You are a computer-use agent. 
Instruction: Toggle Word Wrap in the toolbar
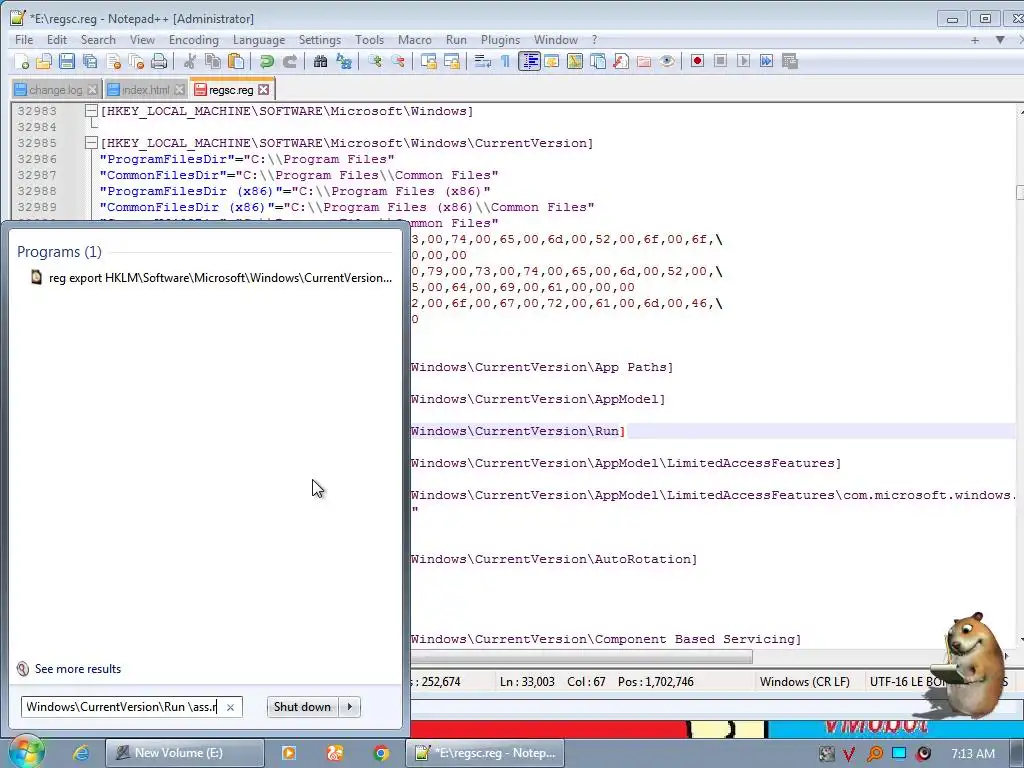tap(483, 61)
